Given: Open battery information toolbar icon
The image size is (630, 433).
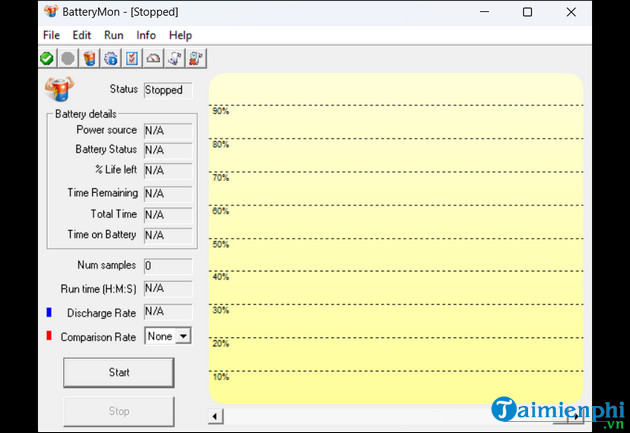Looking at the screenshot, I should pyautogui.click(x=89, y=59).
